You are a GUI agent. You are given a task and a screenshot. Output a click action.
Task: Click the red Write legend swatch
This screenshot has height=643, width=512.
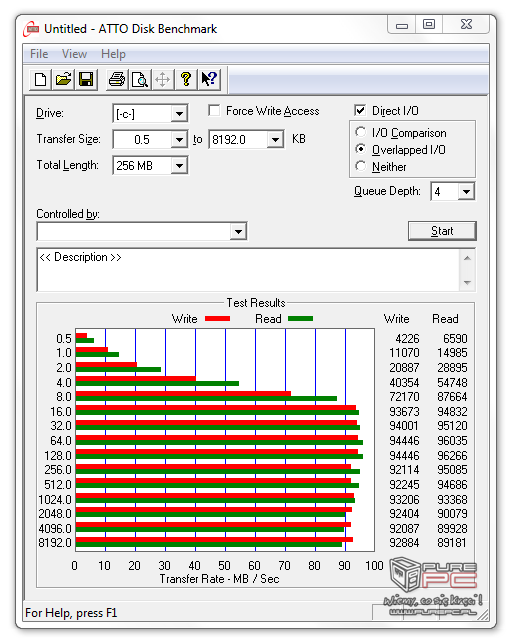tap(217, 319)
